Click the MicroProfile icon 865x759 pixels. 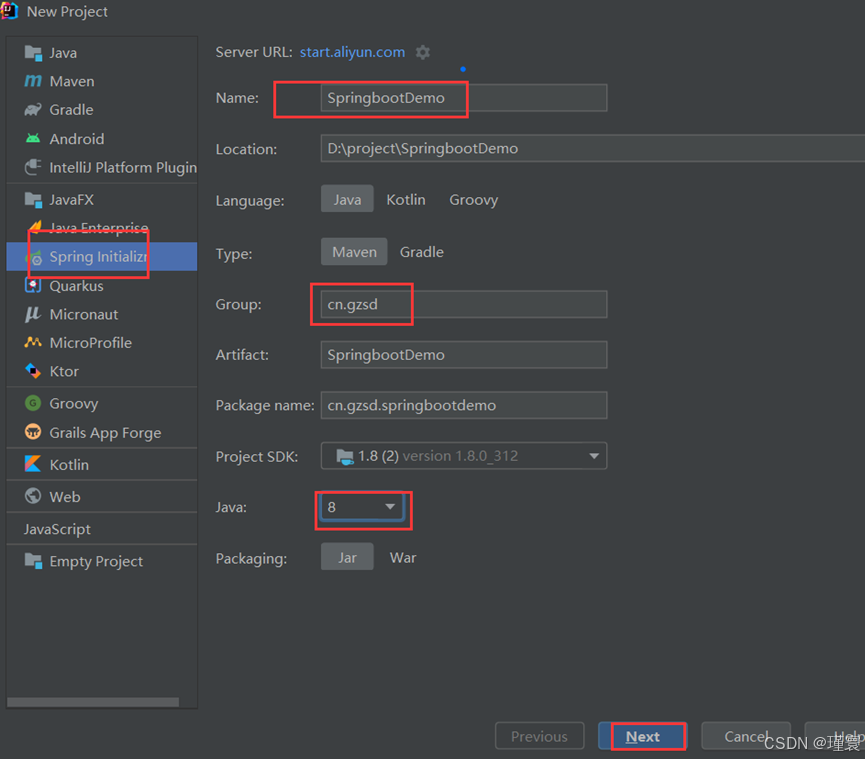[x=33, y=343]
